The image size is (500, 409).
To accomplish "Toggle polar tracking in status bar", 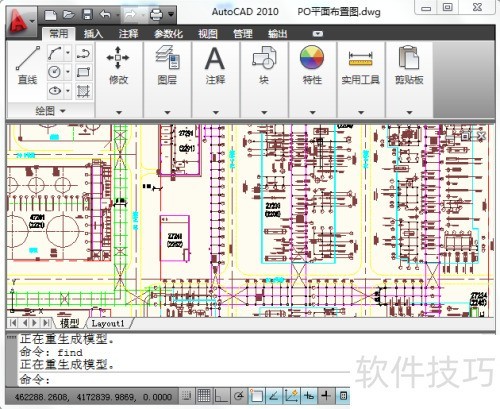I will [239, 396].
